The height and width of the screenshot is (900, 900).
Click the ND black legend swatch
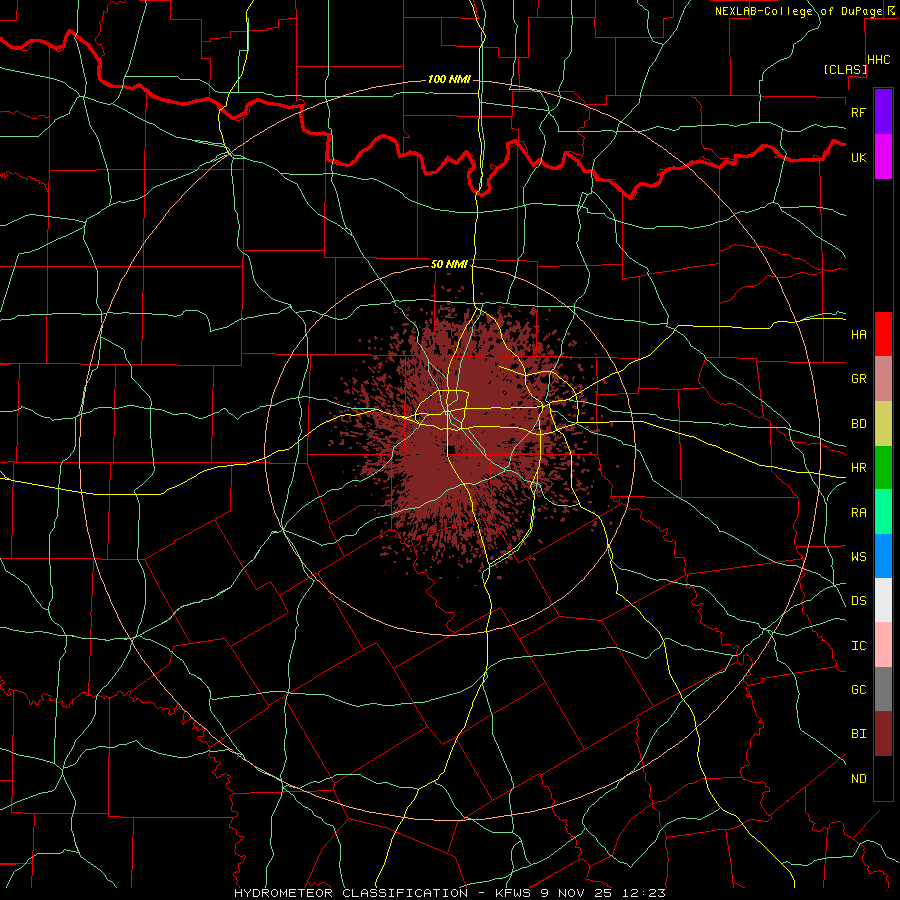(883, 778)
